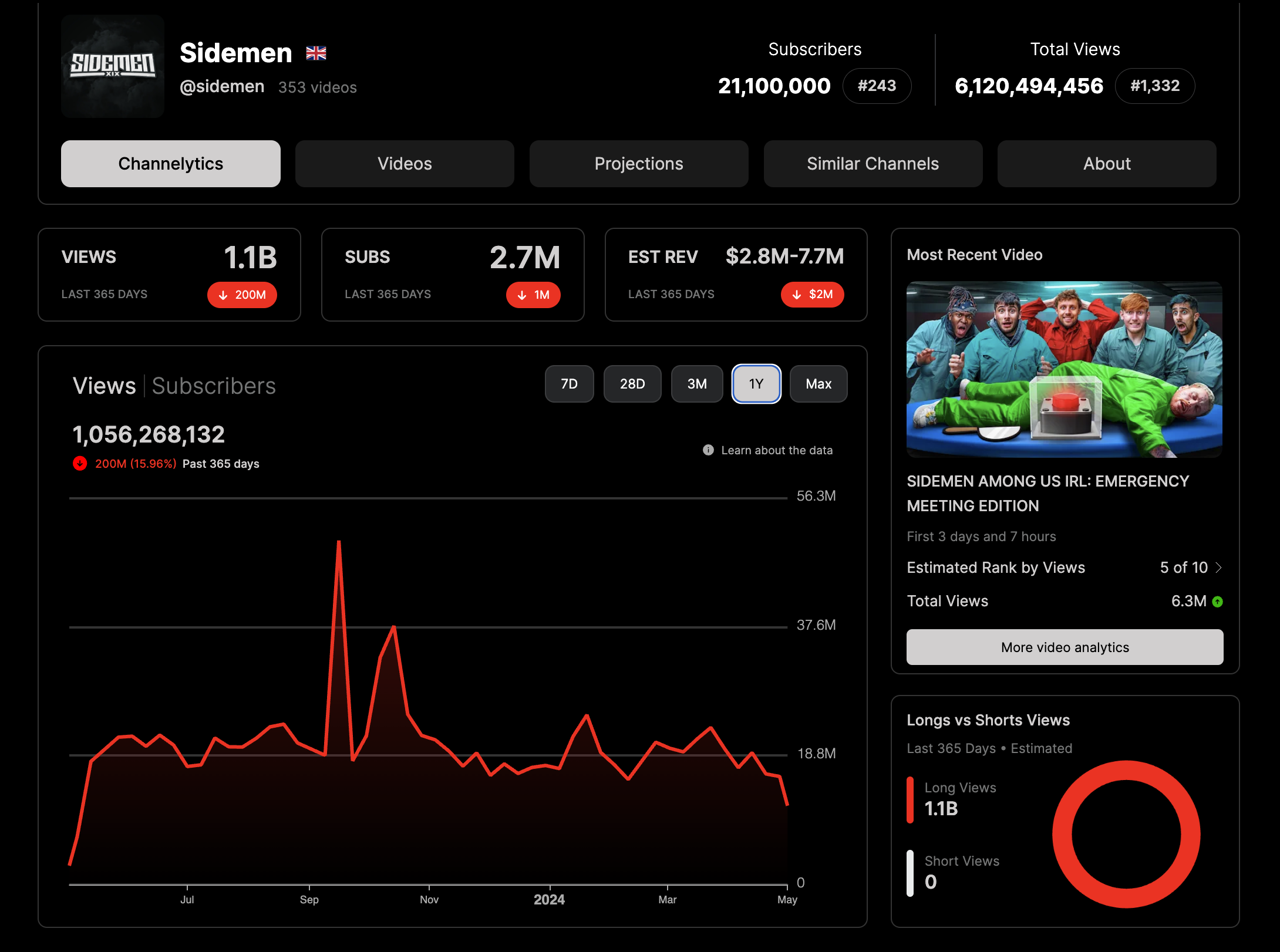
Task: Click the Learn about the data info icon
Action: click(708, 450)
